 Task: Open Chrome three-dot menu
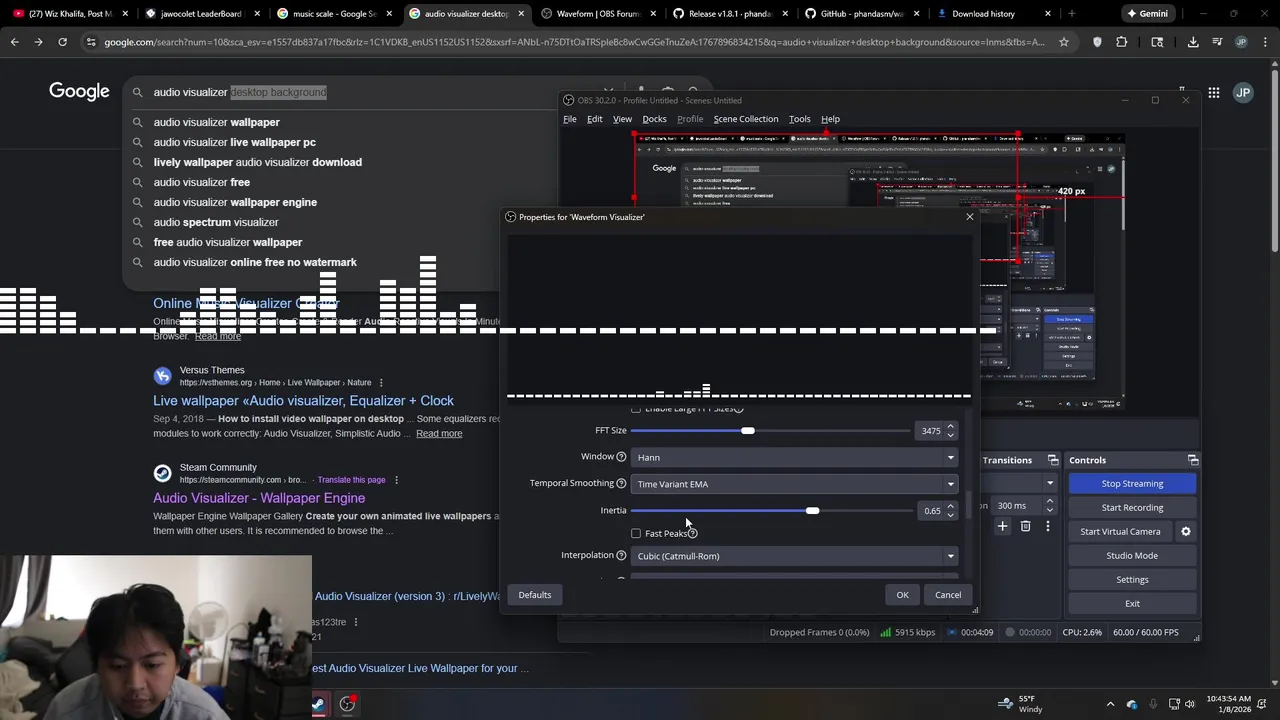[x=1265, y=42]
